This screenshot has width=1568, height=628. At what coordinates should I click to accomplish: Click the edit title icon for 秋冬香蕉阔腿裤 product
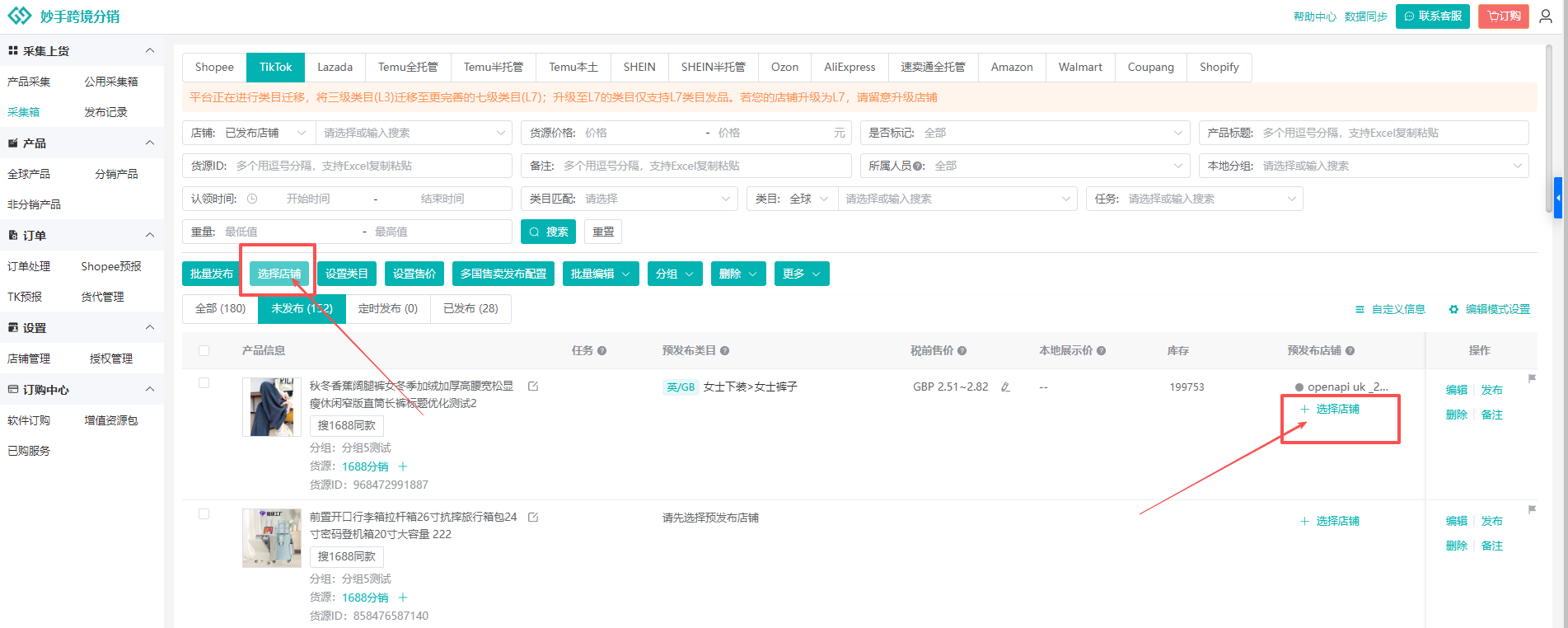(533, 386)
